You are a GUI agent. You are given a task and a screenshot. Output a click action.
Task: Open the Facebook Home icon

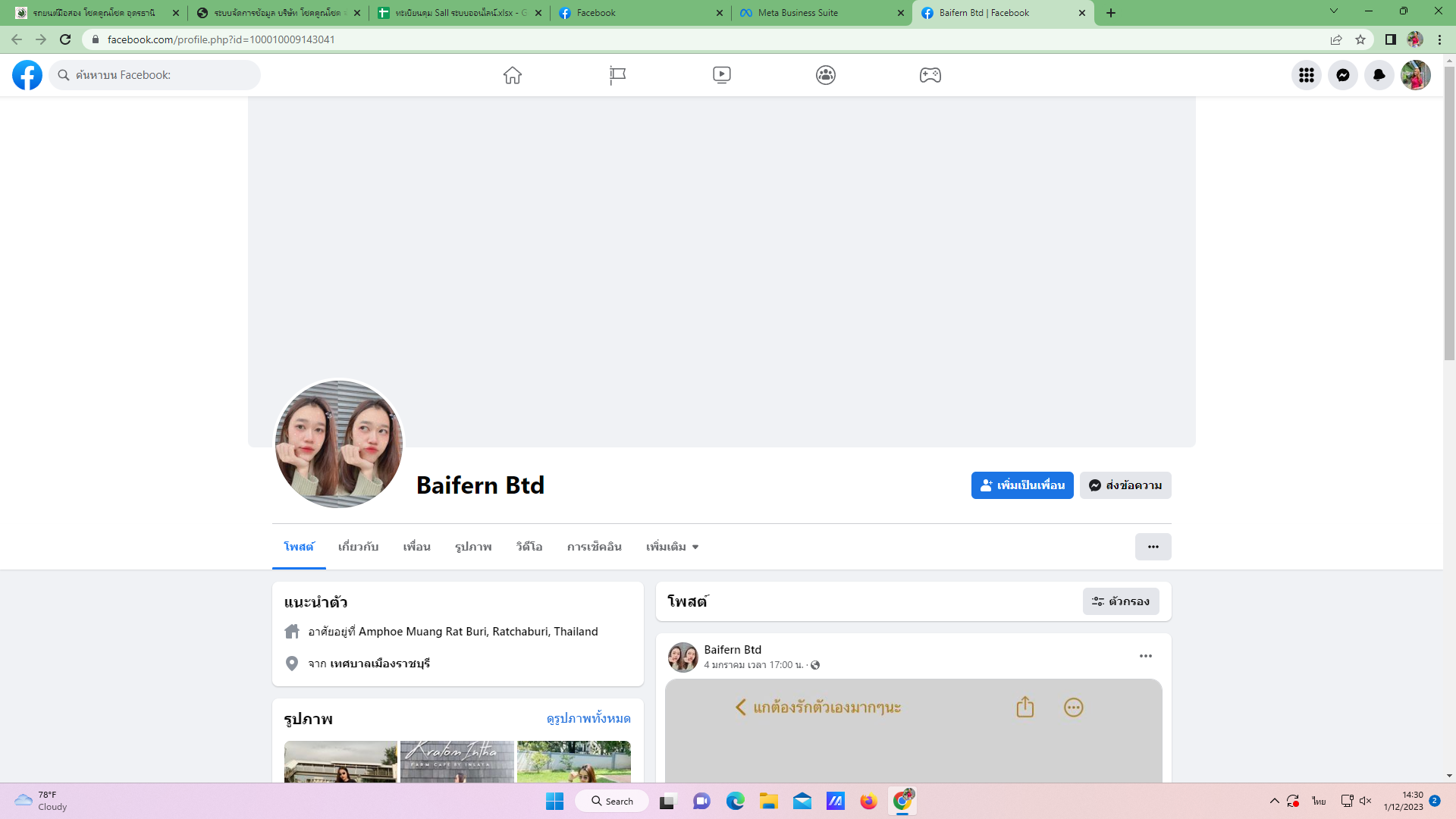point(513,75)
